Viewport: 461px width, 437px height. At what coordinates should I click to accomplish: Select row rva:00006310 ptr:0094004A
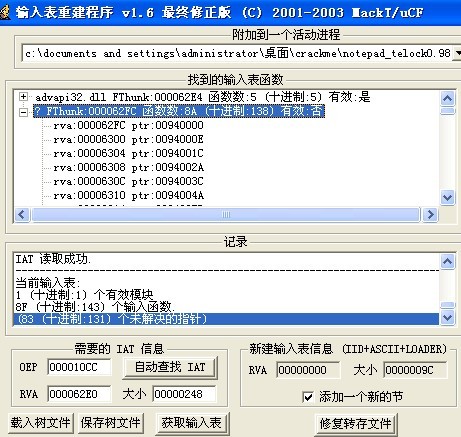pyautogui.click(x=128, y=195)
